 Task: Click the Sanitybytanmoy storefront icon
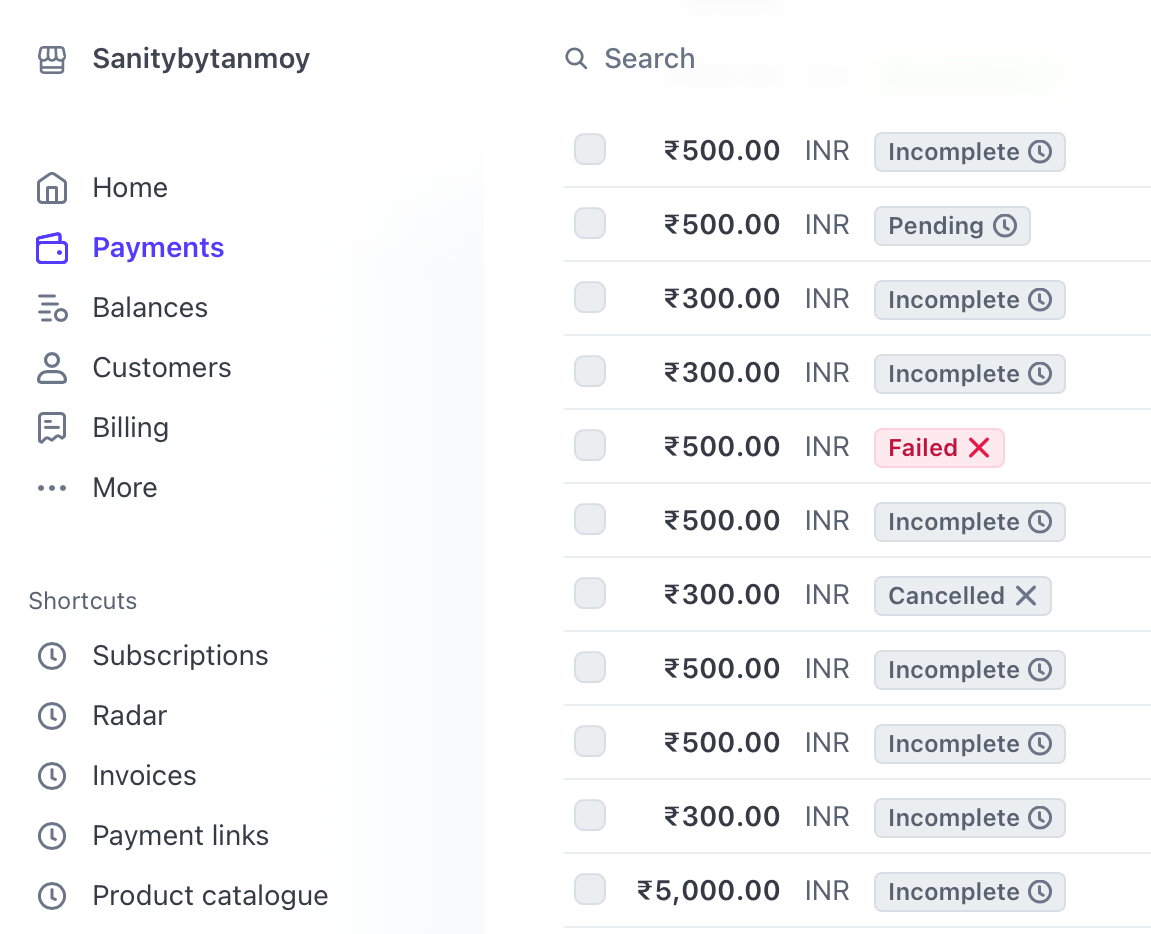[x=51, y=59]
